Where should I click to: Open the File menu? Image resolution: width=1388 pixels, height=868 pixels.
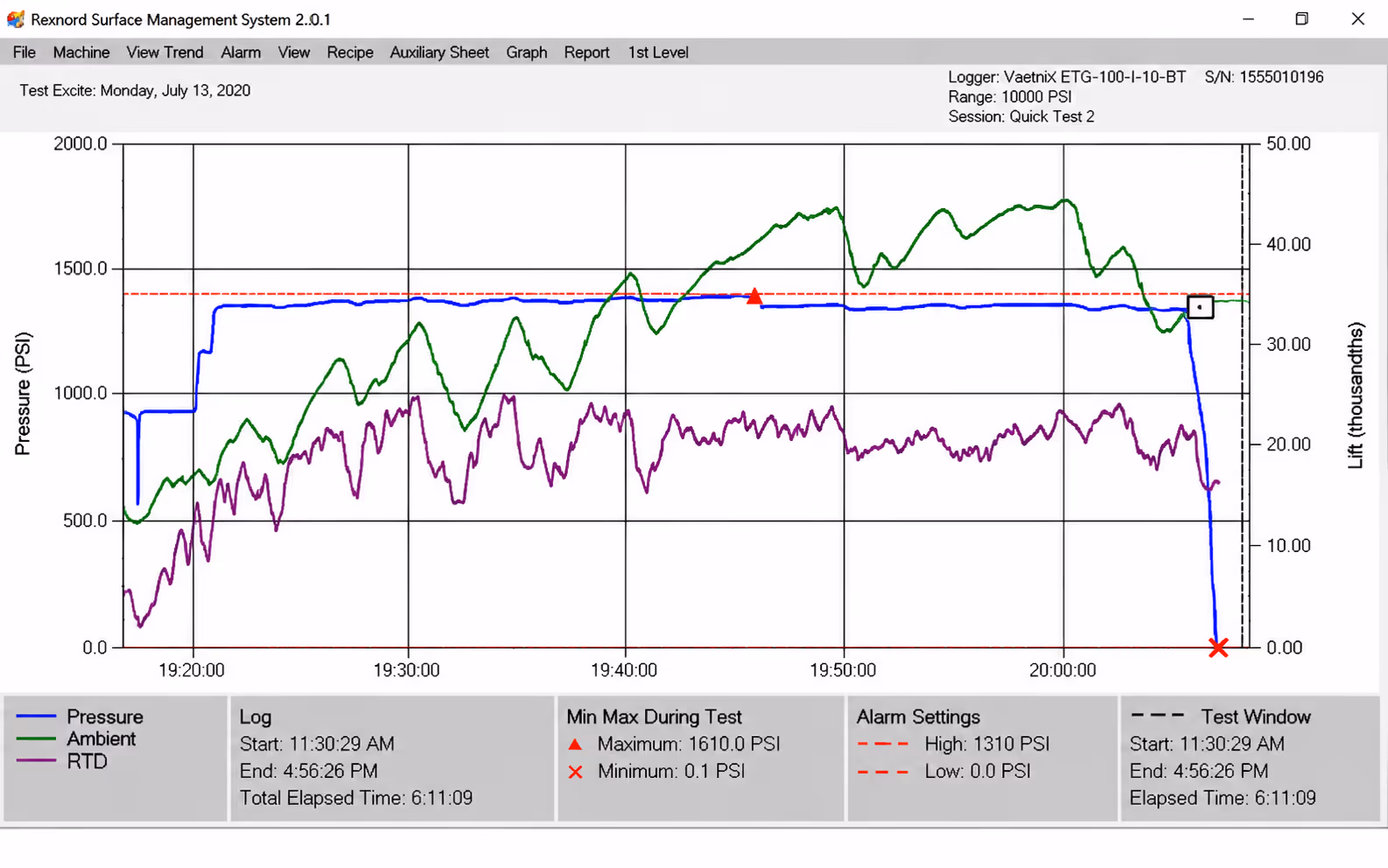pos(25,52)
